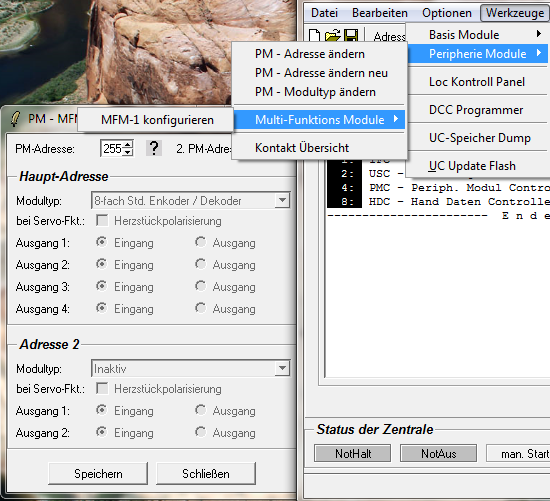Image resolution: width=550 pixels, height=501 pixels.
Task: Select Eingang radio for Haupt-Adresse Ausgang 3
Action: (102, 286)
